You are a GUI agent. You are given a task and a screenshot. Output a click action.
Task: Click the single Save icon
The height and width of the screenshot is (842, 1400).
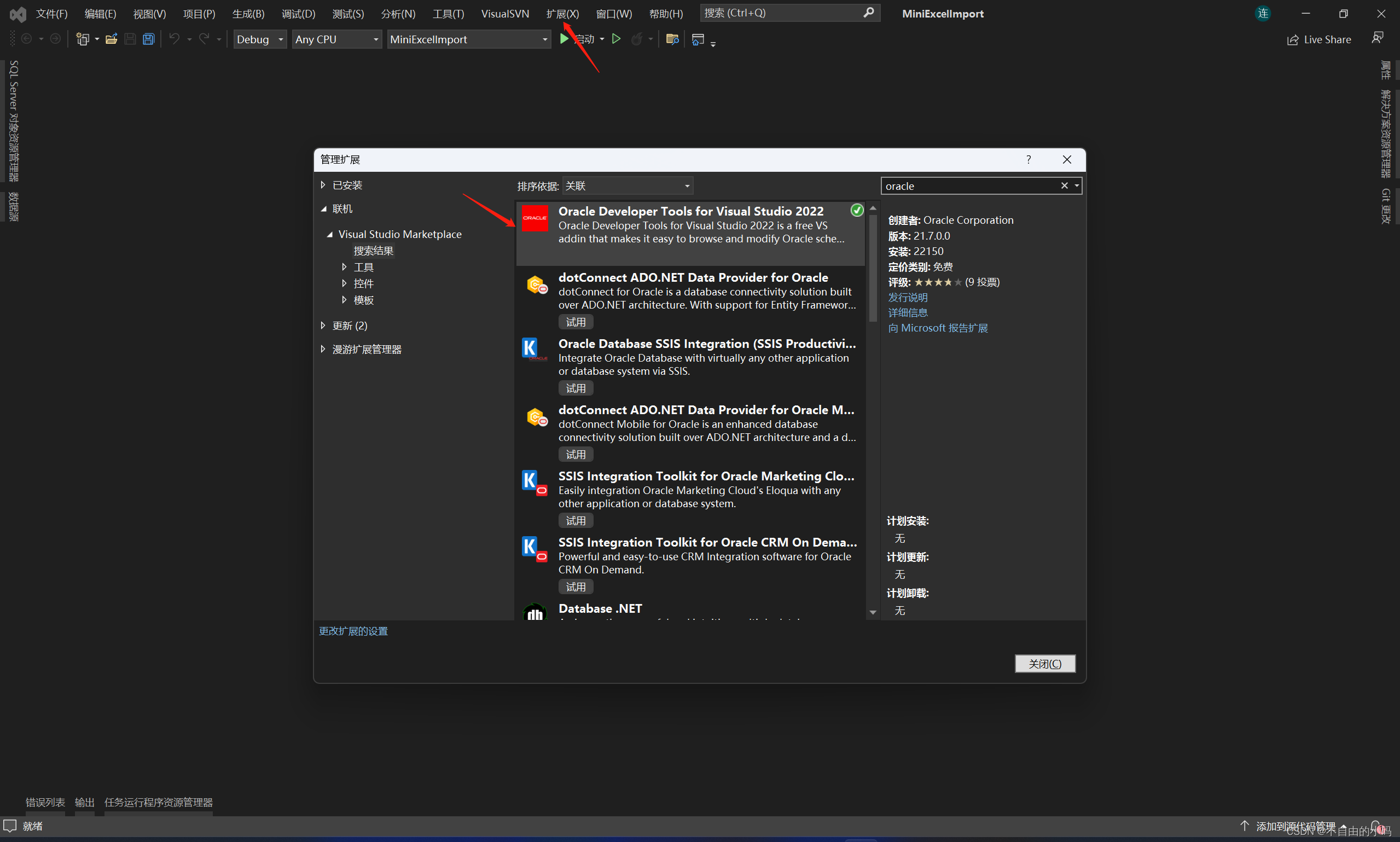[x=130, y=39]
